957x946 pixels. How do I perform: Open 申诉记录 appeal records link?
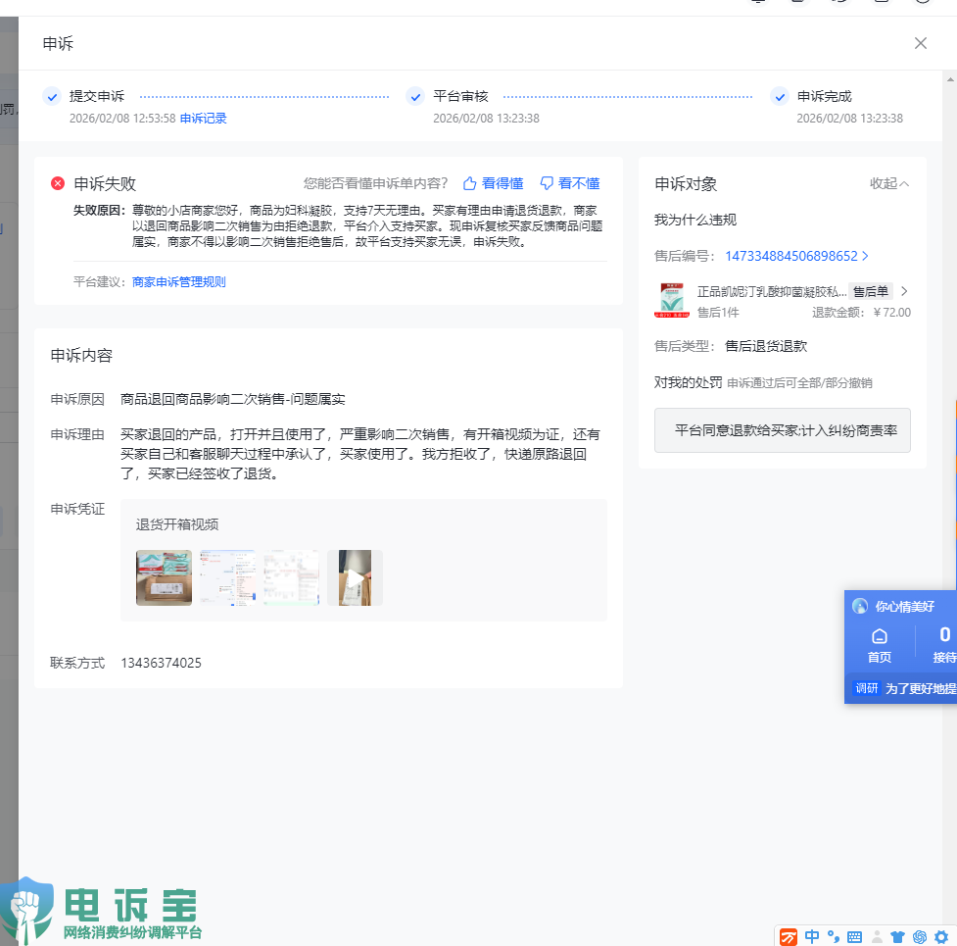(x=203, y=118)
